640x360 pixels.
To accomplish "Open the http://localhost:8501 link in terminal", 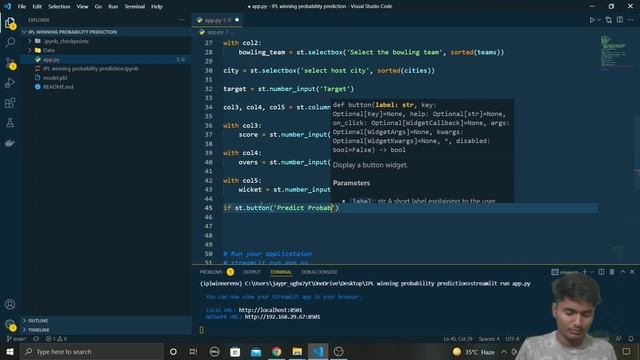I will [270, 310].
